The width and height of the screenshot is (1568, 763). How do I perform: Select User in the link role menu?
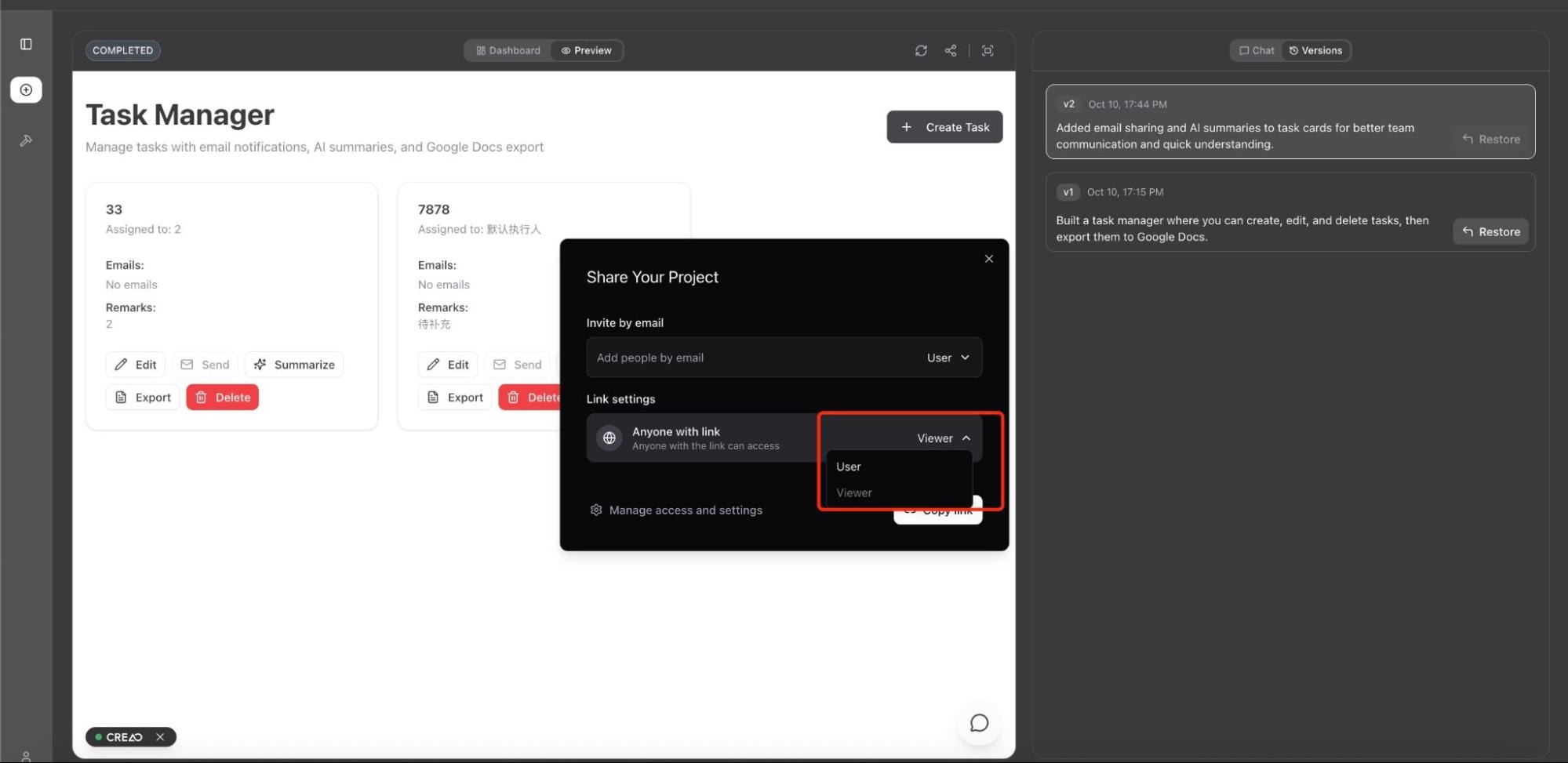899,467
